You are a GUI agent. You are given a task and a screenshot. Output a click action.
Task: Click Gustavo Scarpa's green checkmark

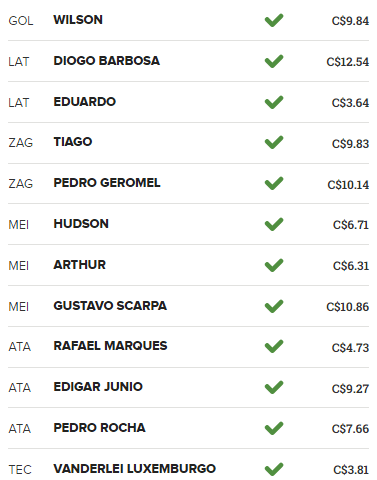point(274,306)
